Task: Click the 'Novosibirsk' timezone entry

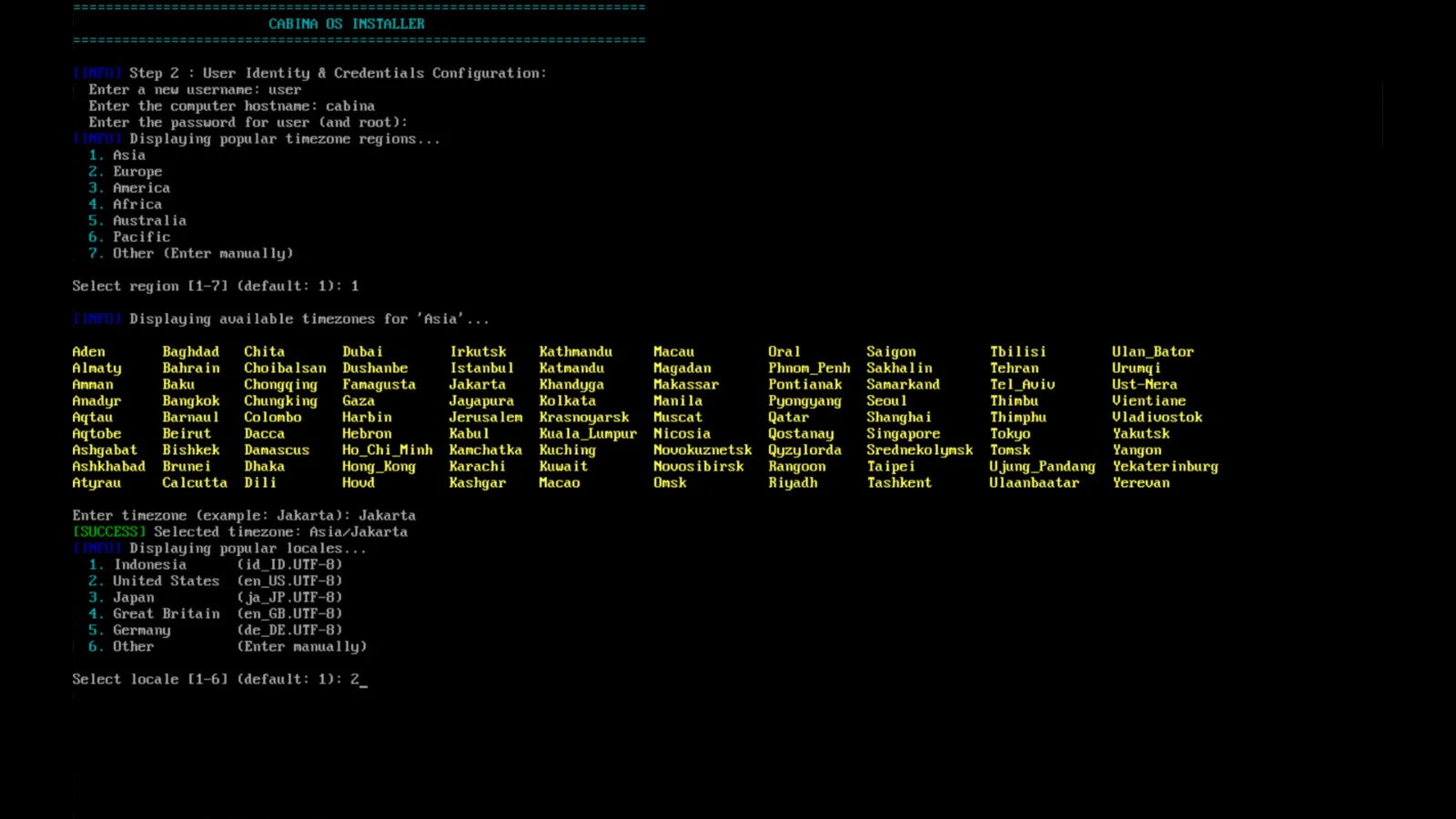Action: click(698, 466)
